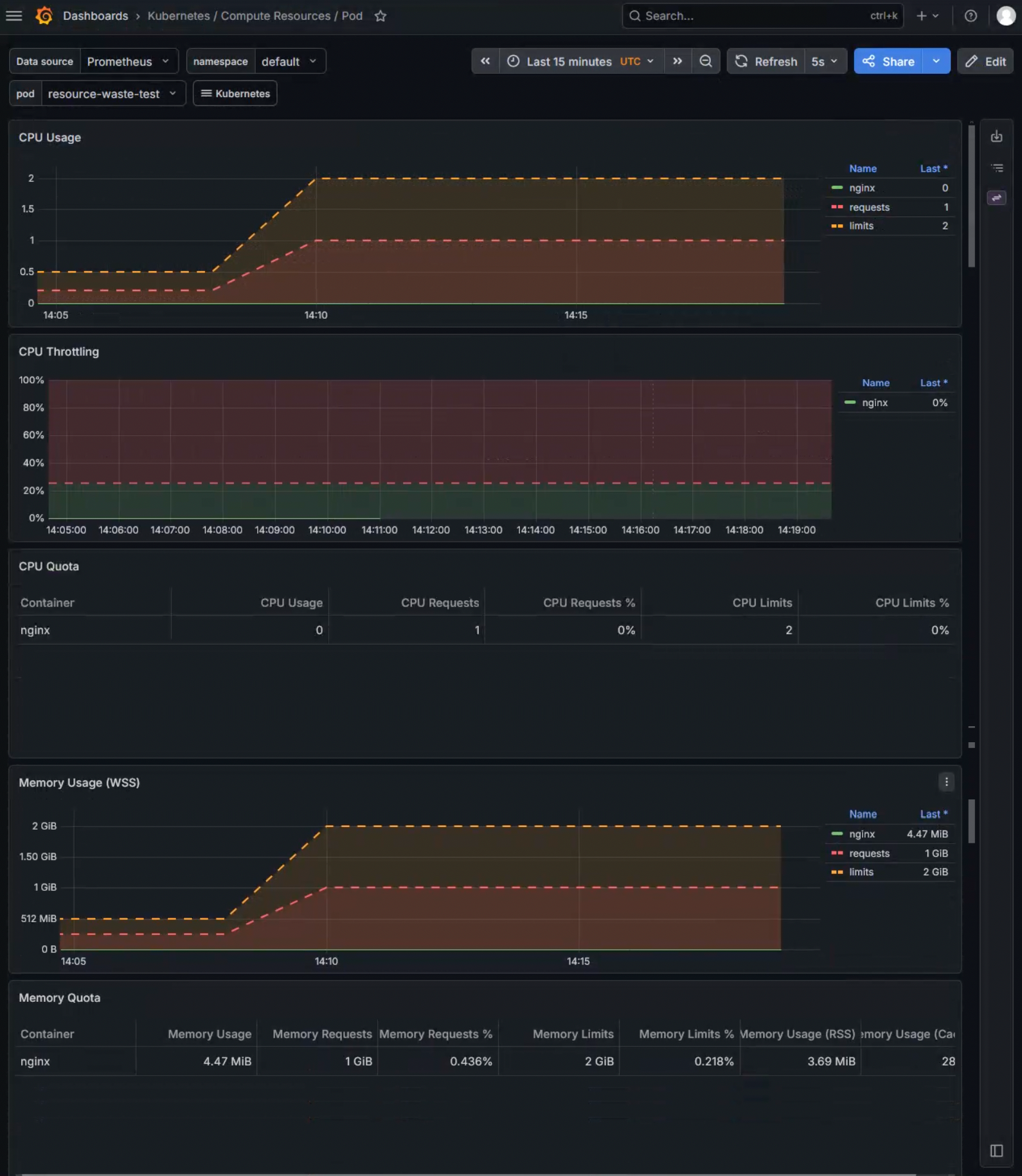Star this dashboard as favorite
Viewport: 1022px width, 1176px height.
click(381, 16)
